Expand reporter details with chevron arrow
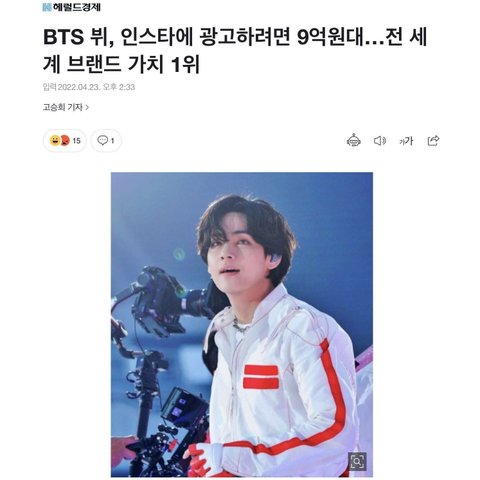Viewport: 480px width, 480px height. click(87, 107)
